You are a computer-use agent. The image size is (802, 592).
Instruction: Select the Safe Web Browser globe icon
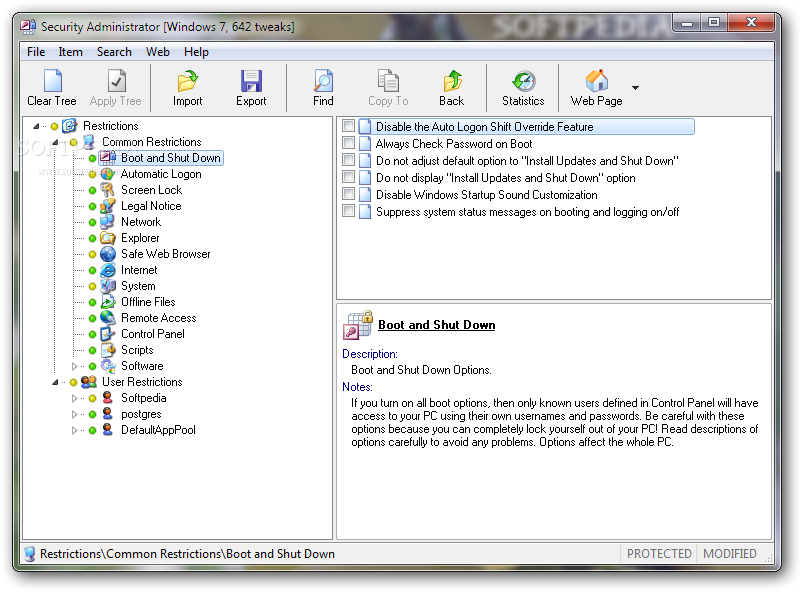(107, 254)
